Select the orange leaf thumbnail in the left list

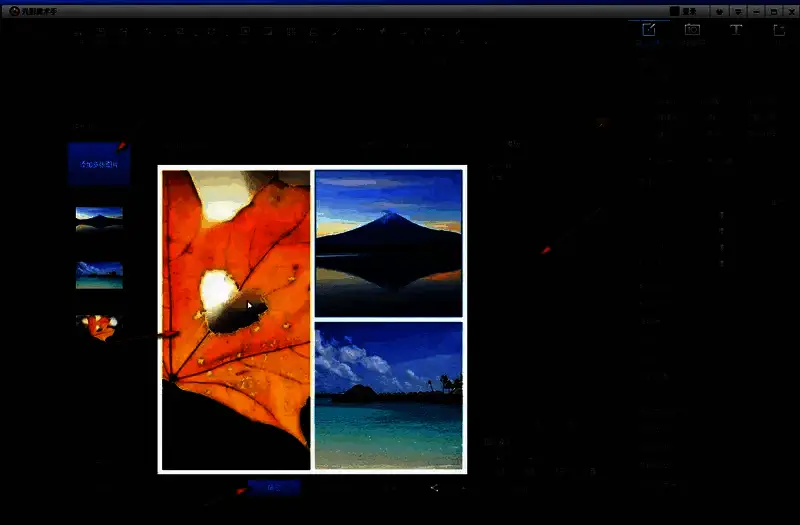coord(99,328)
